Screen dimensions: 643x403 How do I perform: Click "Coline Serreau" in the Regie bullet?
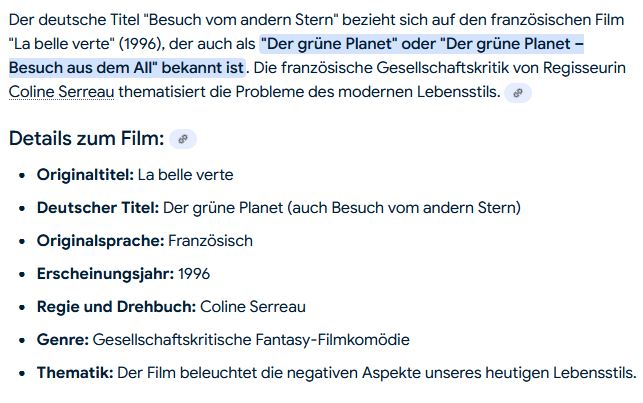(x=253, y=307)
